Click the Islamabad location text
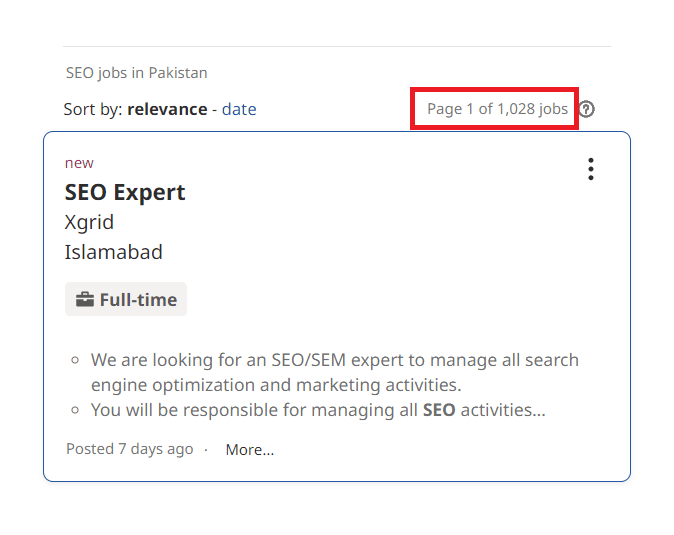Viewport: 674px width, 535px height. point(113,252)
